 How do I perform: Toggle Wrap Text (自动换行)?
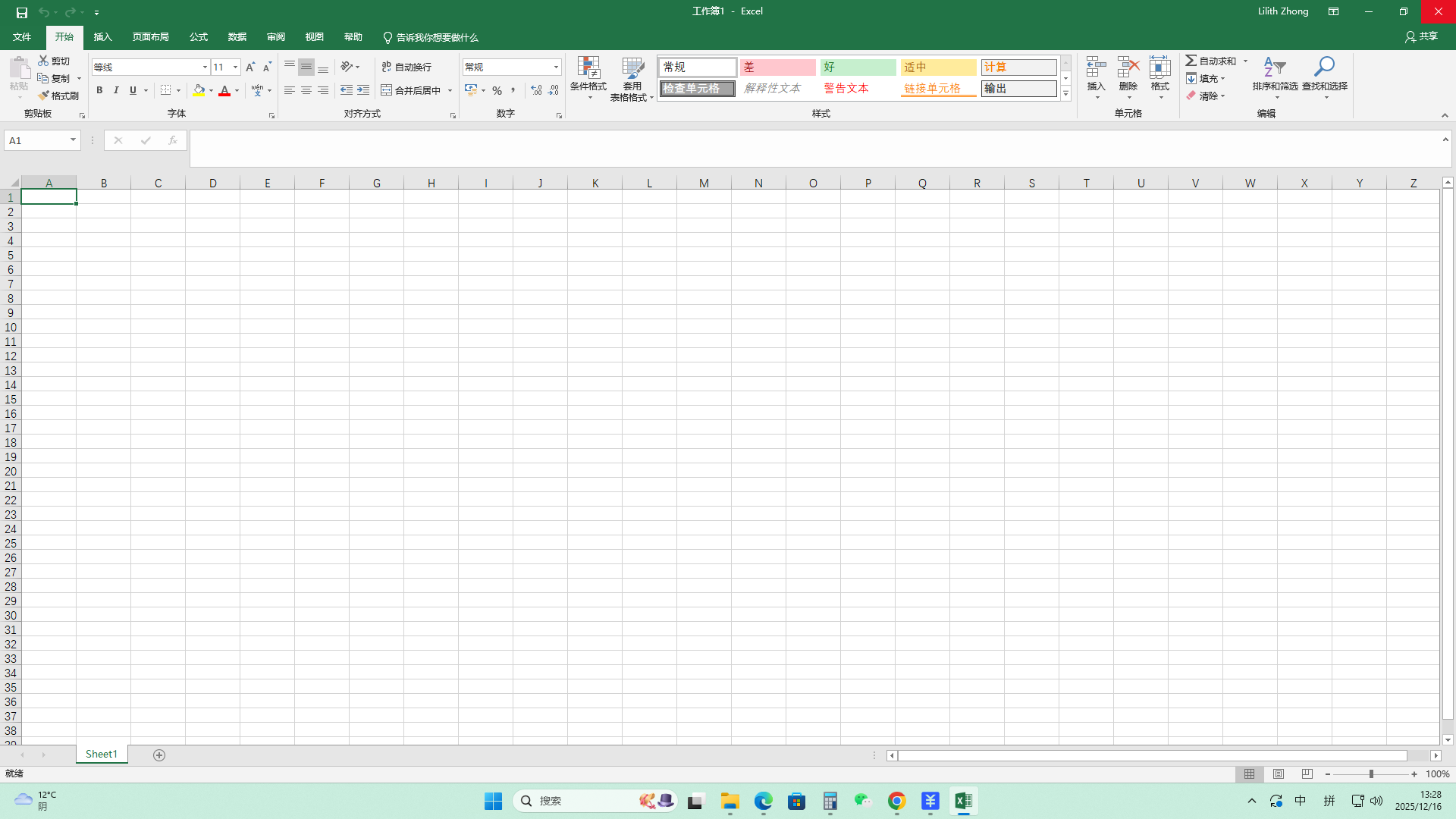407,67
